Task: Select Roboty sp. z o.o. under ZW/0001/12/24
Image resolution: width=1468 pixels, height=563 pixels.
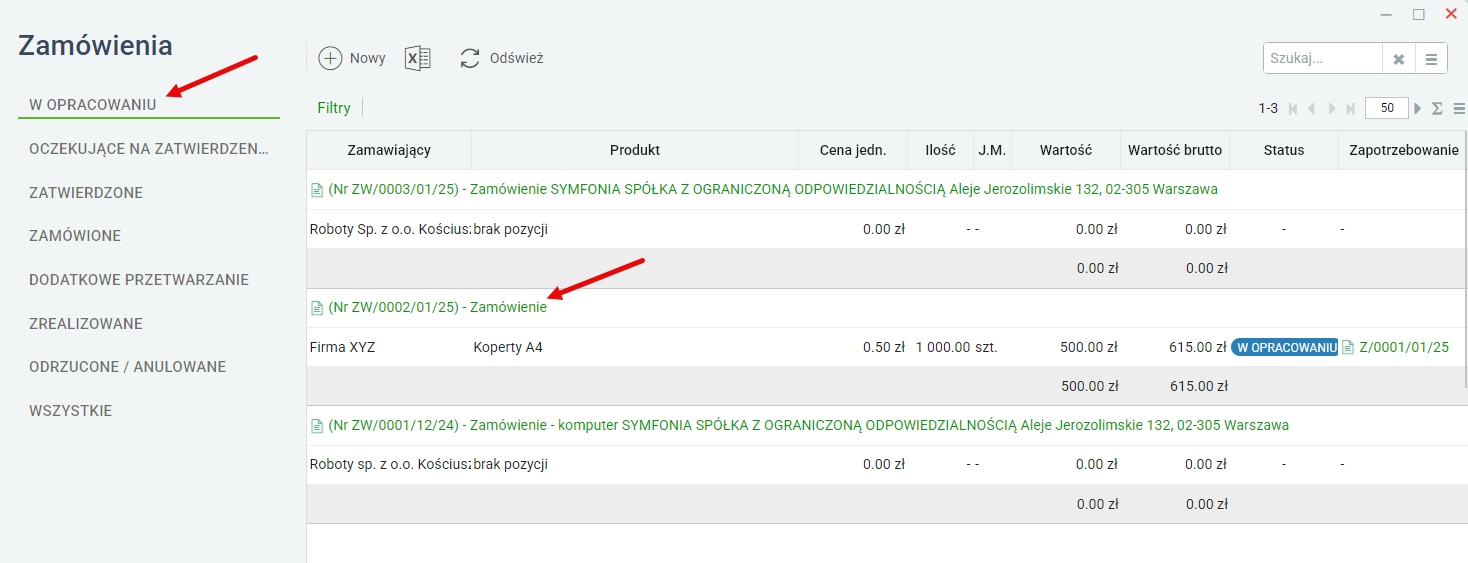Action: (x=391, y=464)
